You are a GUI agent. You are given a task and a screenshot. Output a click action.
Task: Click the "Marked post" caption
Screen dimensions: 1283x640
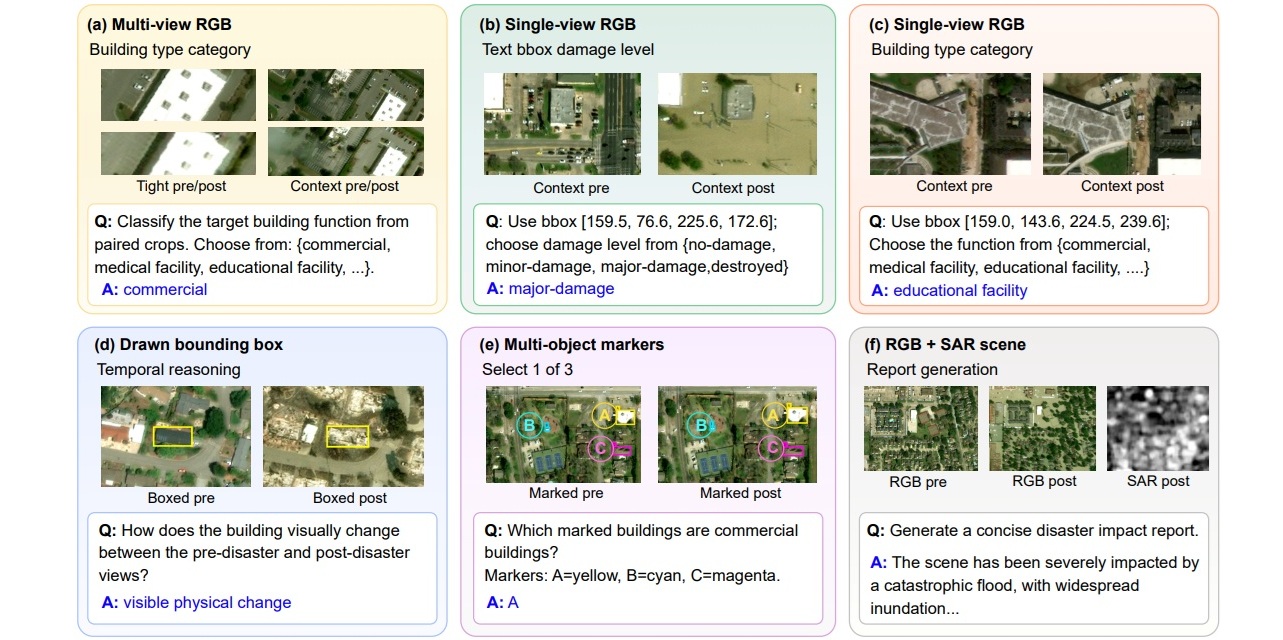[x=738, y=493]
